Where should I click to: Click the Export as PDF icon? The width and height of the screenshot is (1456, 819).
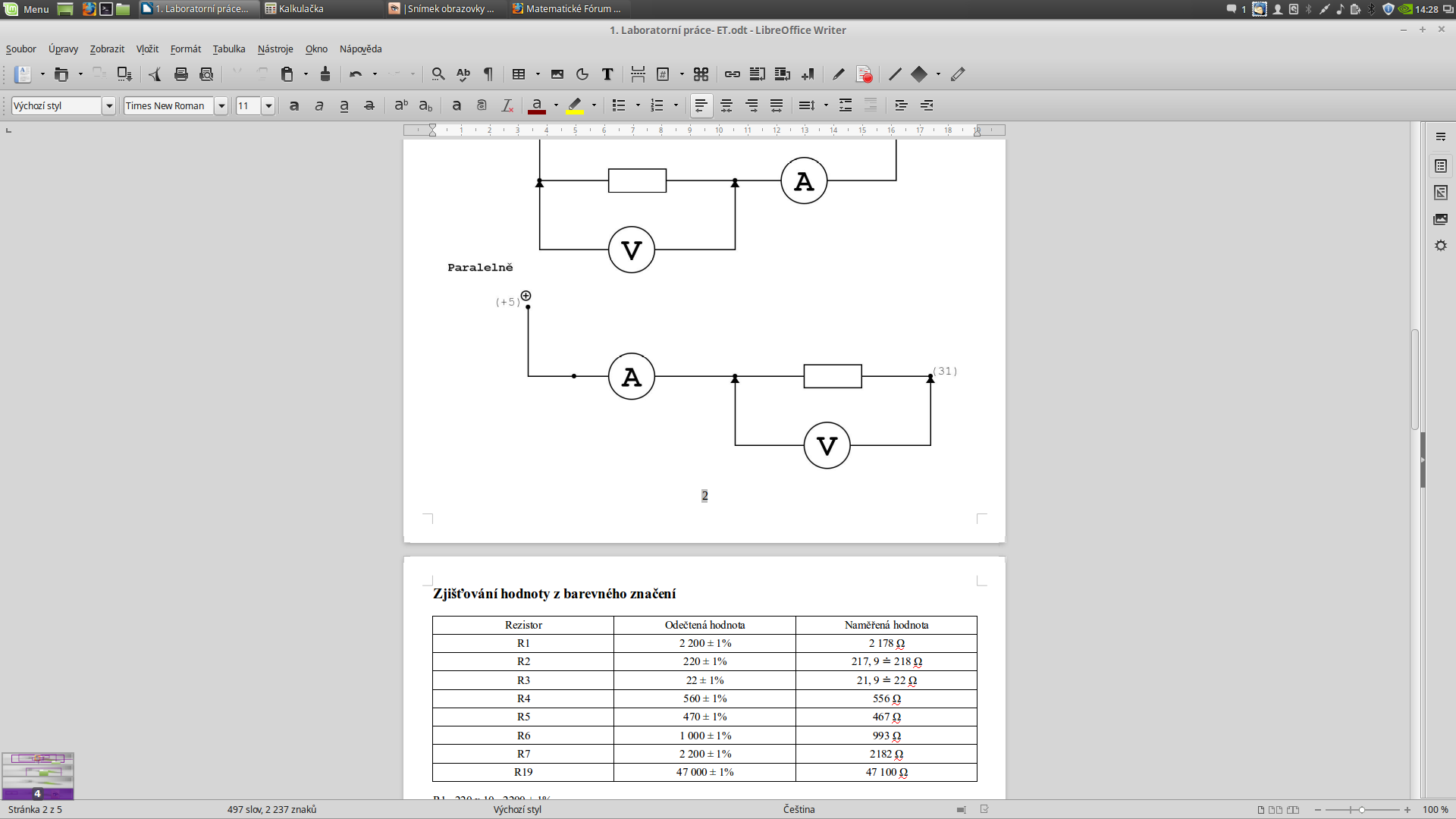pyautogui.click(x=155, y=74)
